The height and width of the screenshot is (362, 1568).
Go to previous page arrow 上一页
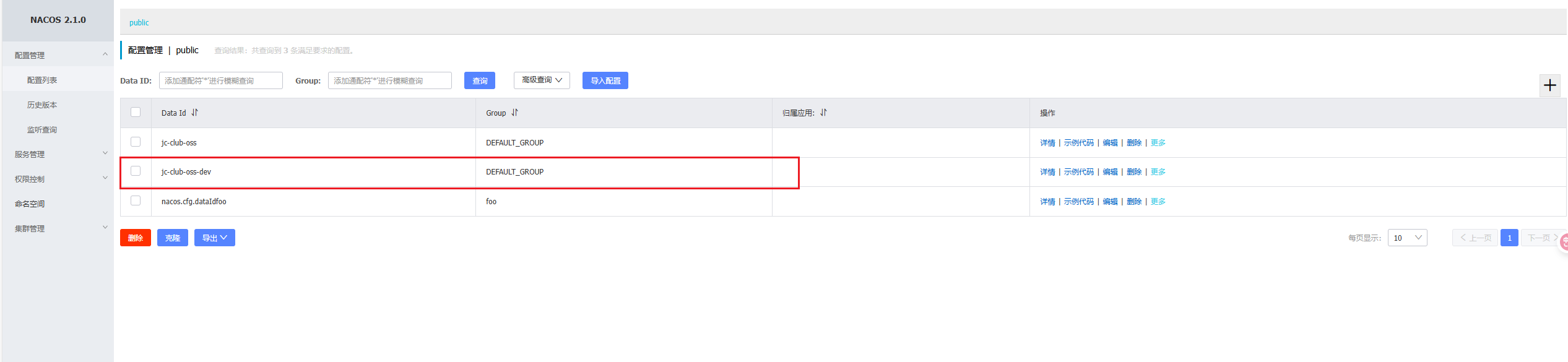pyautogui.click(x=1475, y=238)
